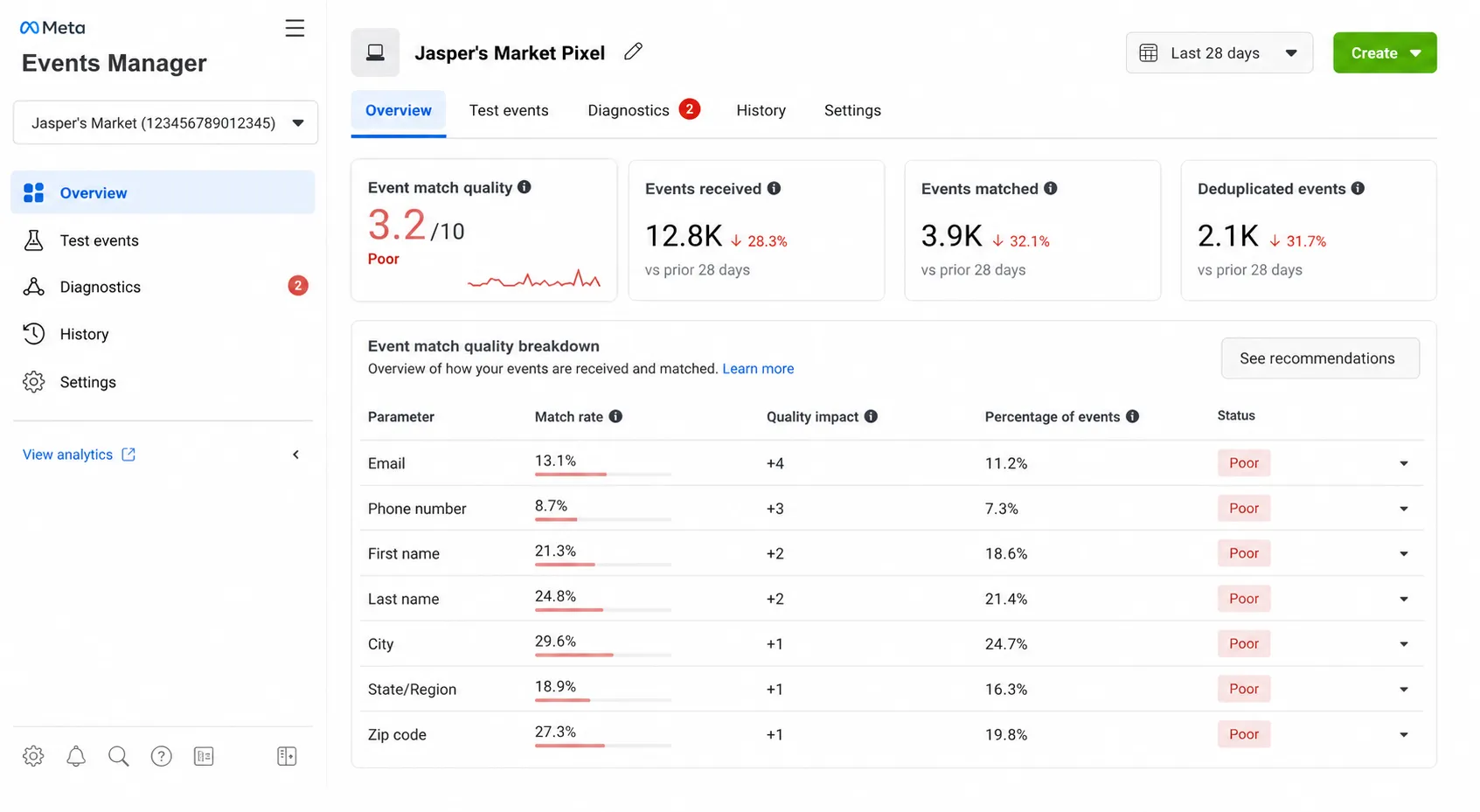Expand the Last name row details
The image size is (1480, 812).
[x=1403, y=599]
